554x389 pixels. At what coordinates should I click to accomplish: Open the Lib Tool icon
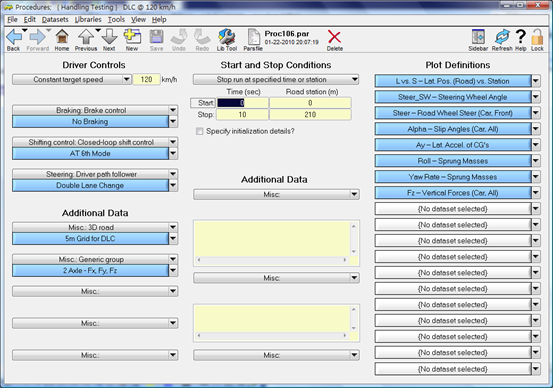(227, 37)
